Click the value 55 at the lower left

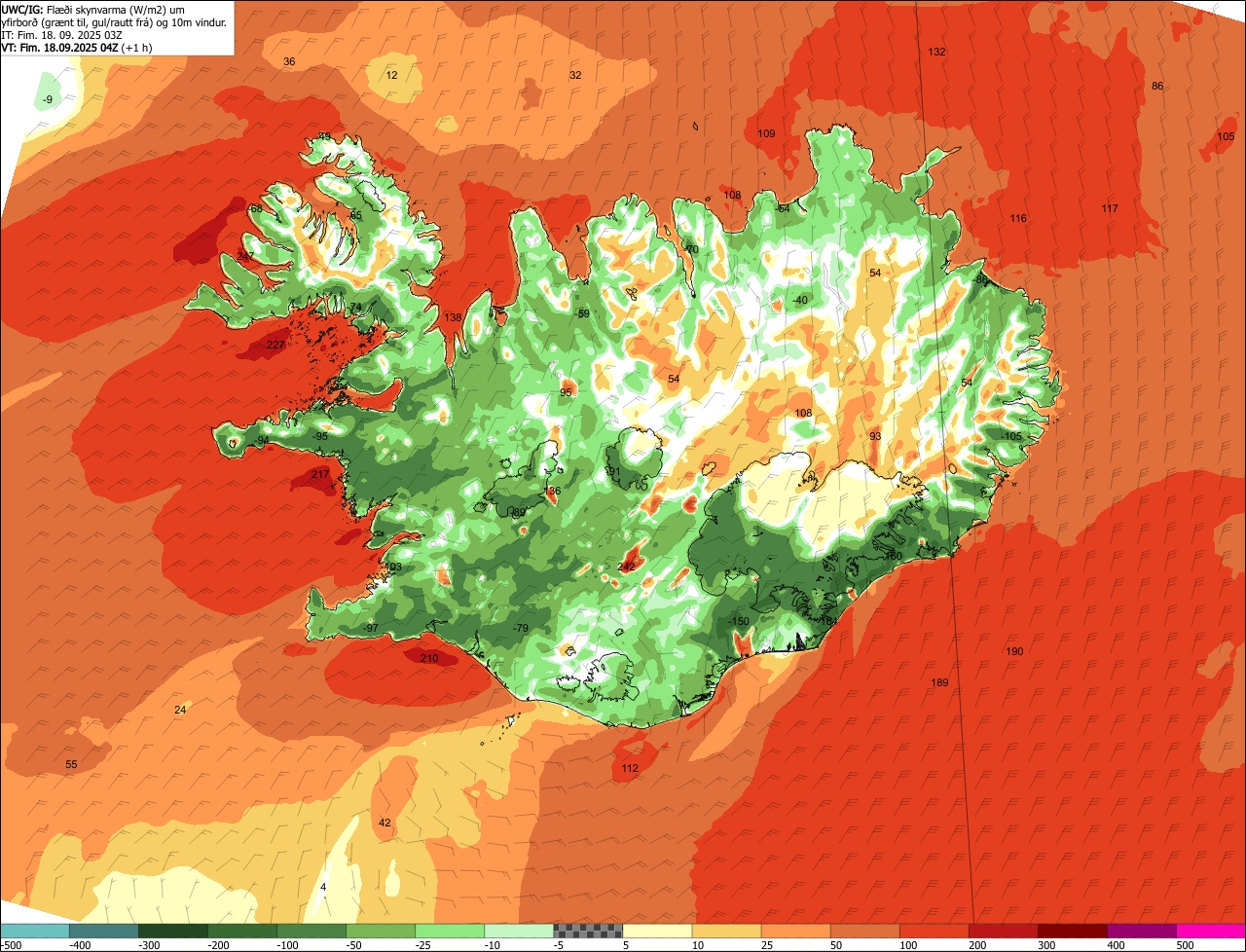click(x=71, y=764)
